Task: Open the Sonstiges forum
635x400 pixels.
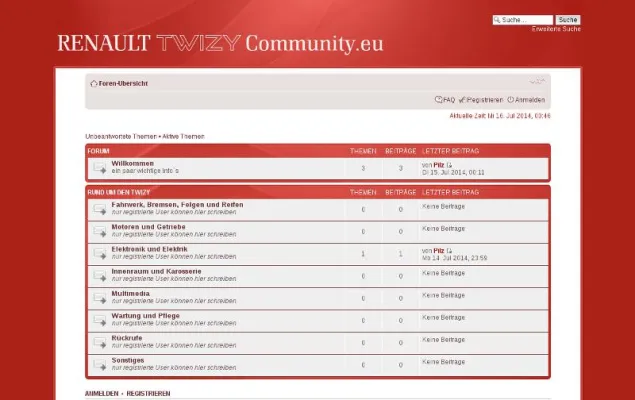Action: click(x=128, y=360)
